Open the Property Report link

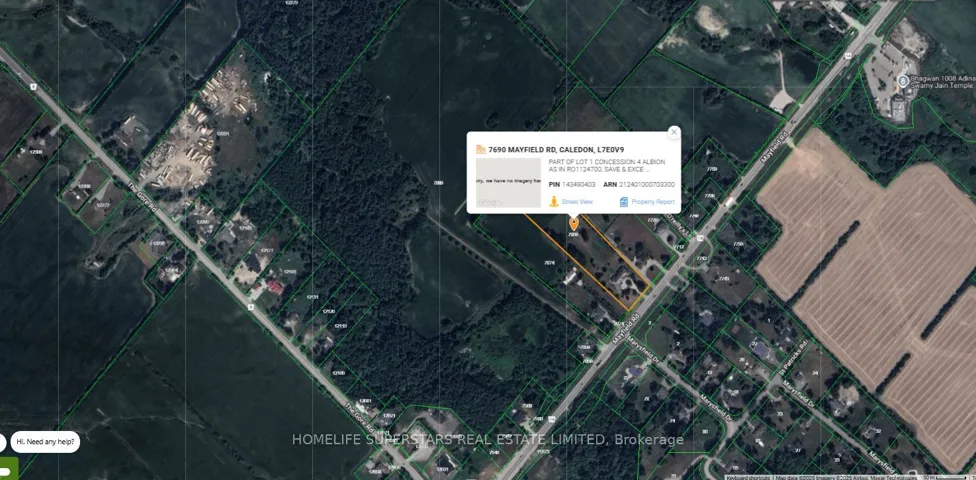tap(652, 202)
